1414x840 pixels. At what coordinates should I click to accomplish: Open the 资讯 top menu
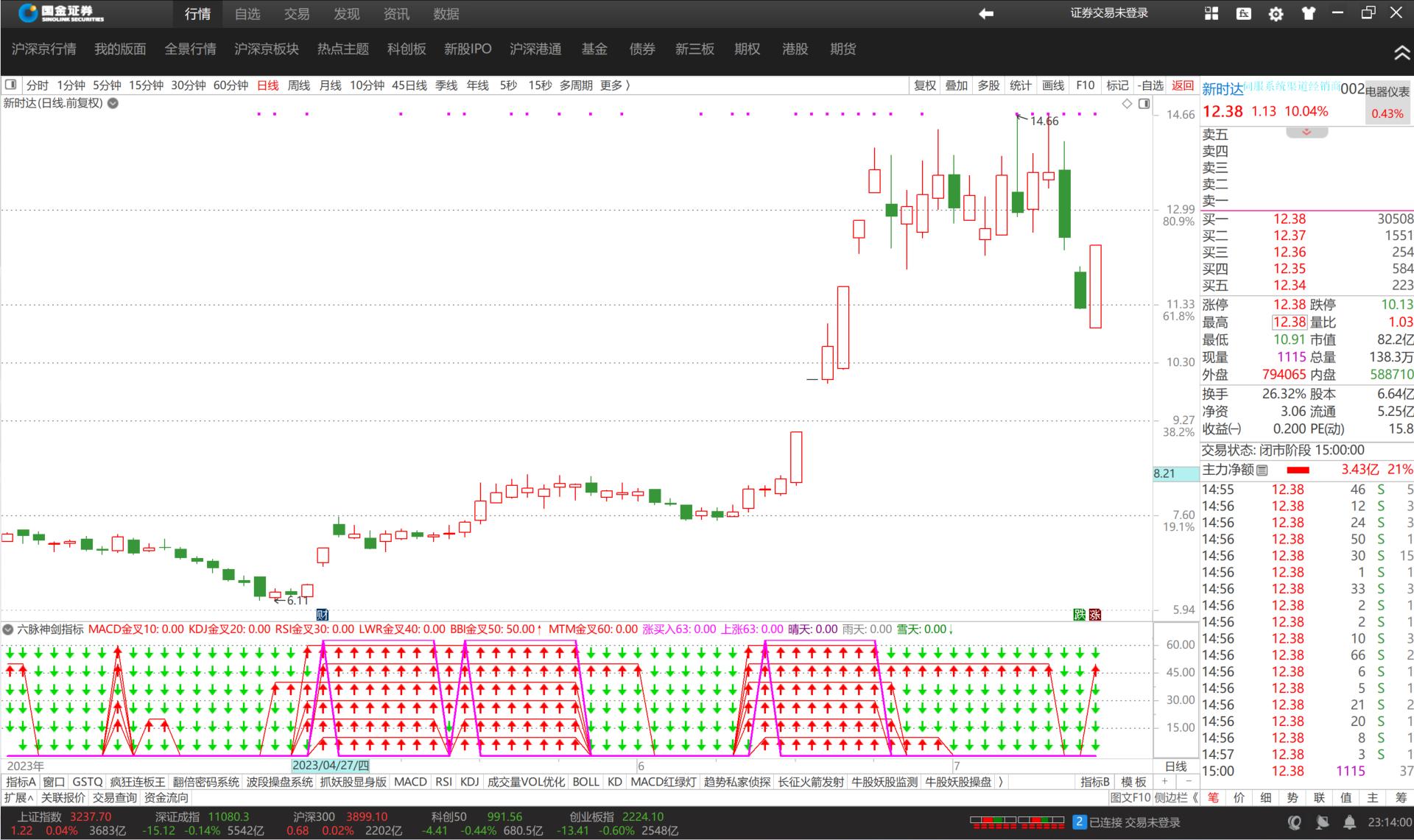tap(396, 14)
